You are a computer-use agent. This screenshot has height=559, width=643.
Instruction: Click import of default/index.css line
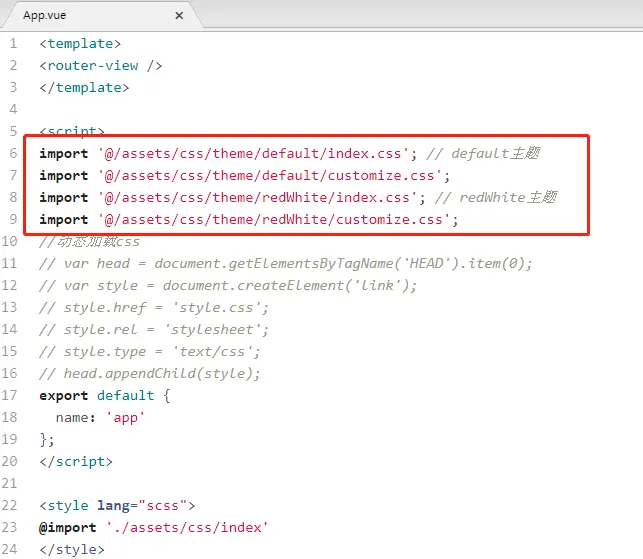click(x=228, y=154)
